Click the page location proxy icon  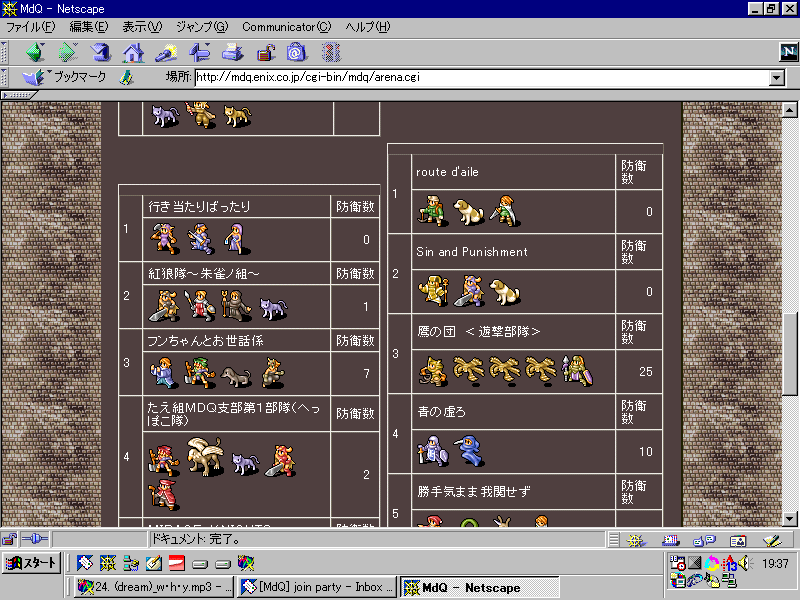(x=127, y=78)
